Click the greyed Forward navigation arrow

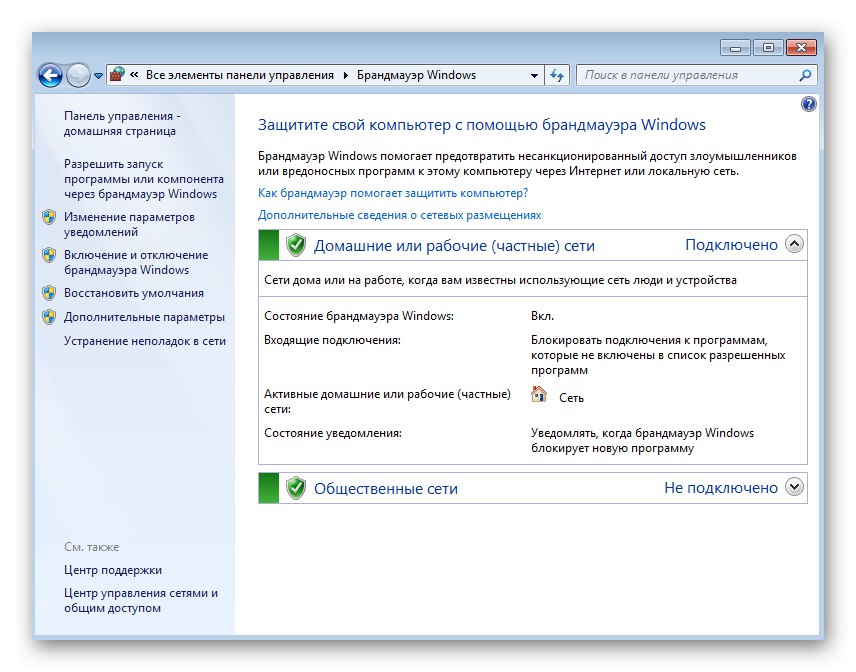pos(78,75)
